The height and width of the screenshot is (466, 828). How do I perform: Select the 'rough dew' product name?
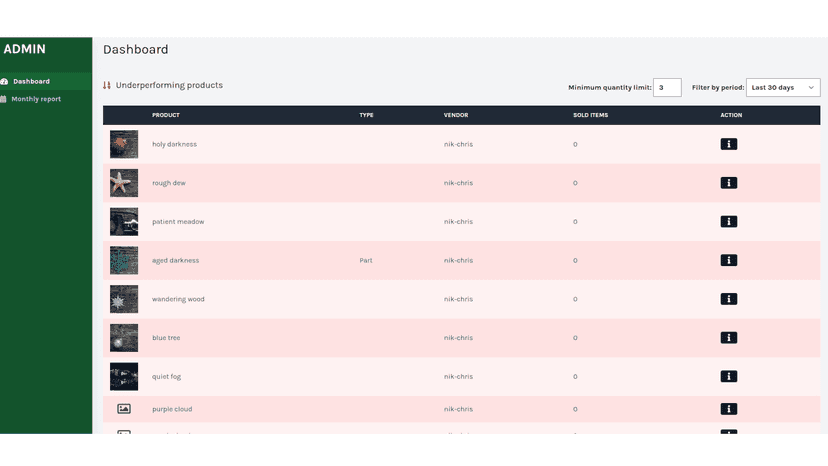168,183
